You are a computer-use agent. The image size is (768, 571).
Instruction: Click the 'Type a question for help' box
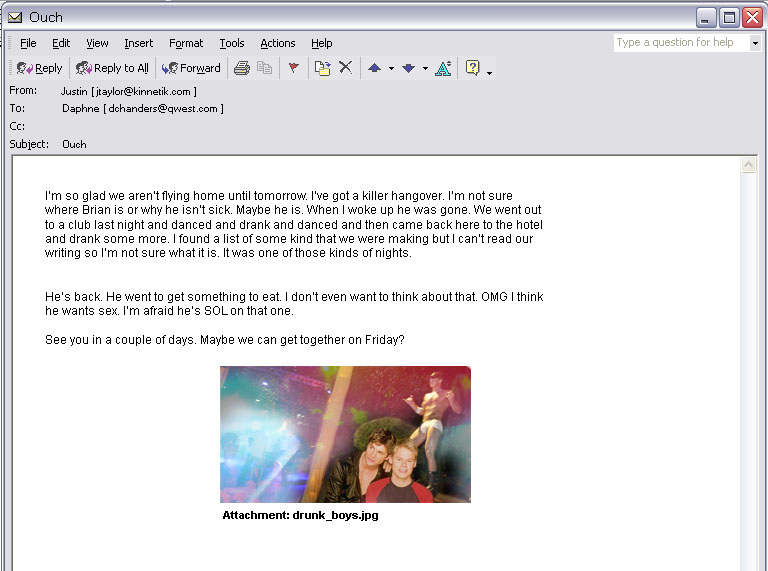click(681, 43)
